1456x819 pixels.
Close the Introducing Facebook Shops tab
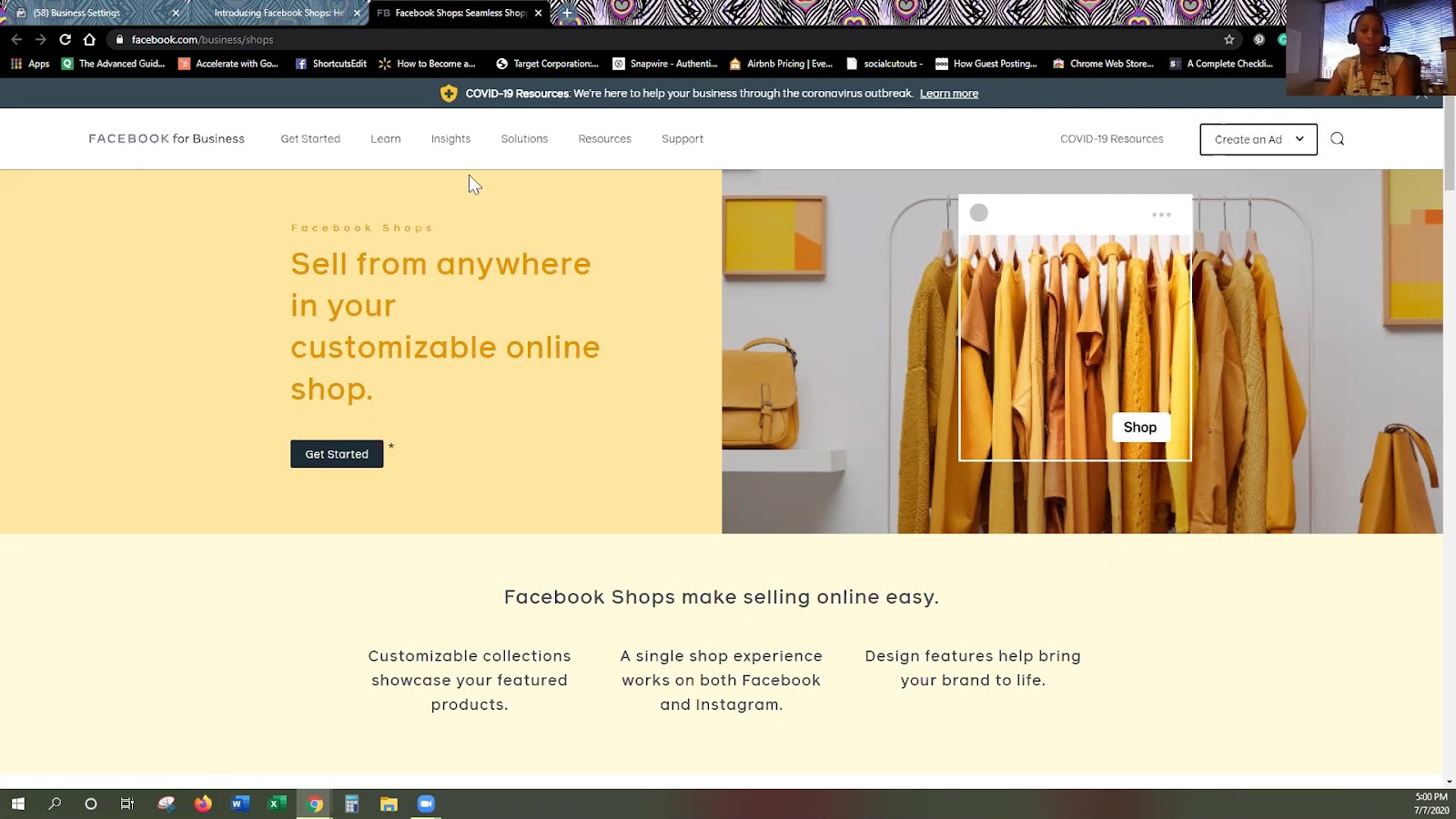(357, 13)
